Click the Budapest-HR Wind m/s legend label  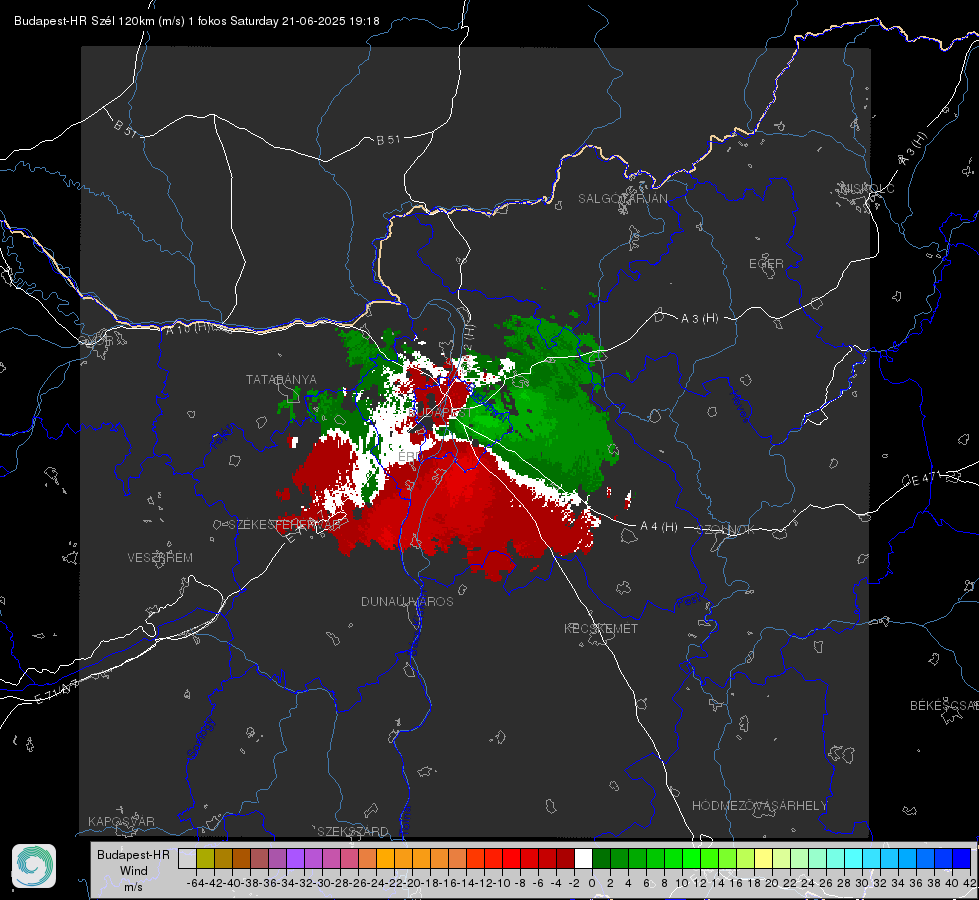click(134, 871)
